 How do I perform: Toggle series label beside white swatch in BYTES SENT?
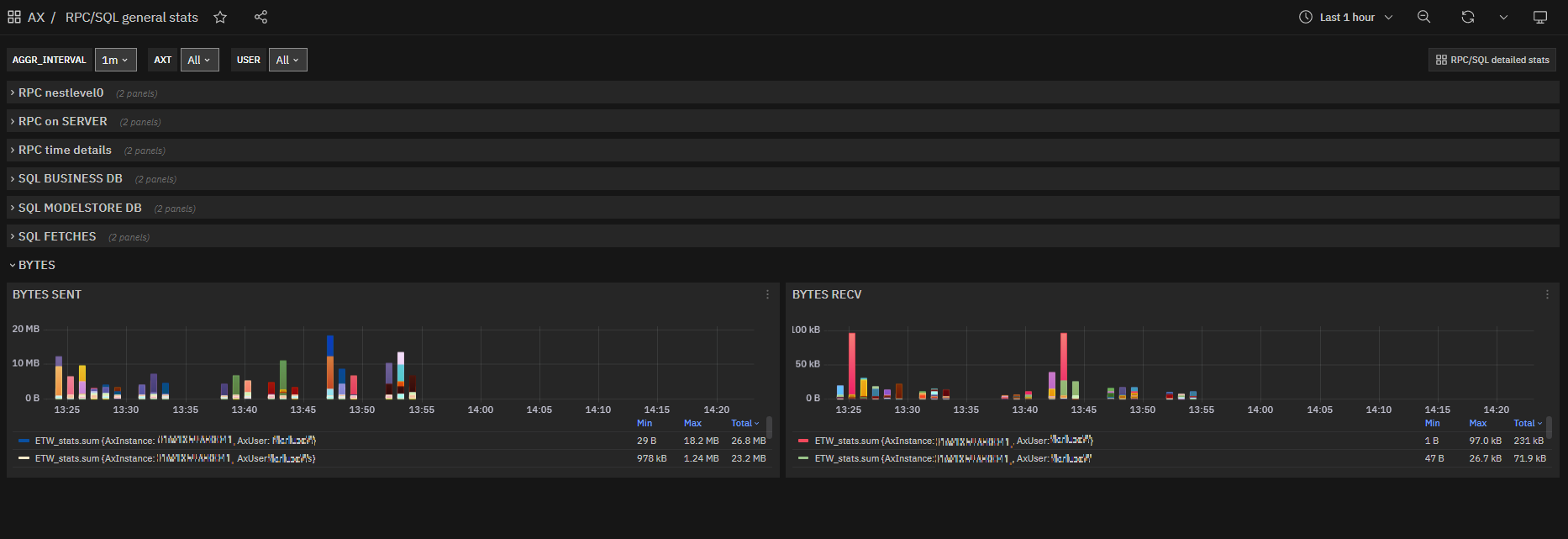(x=176, y=458)
